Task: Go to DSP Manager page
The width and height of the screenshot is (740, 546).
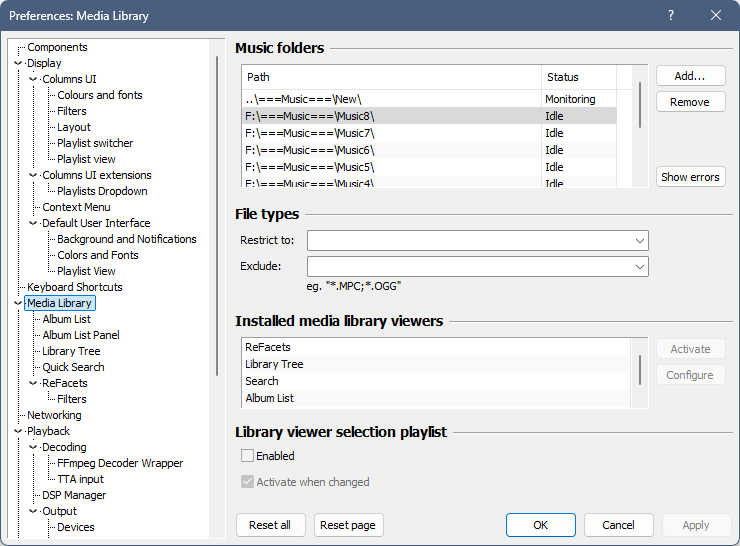Action: pyautogui.click(x=74, y=495)
